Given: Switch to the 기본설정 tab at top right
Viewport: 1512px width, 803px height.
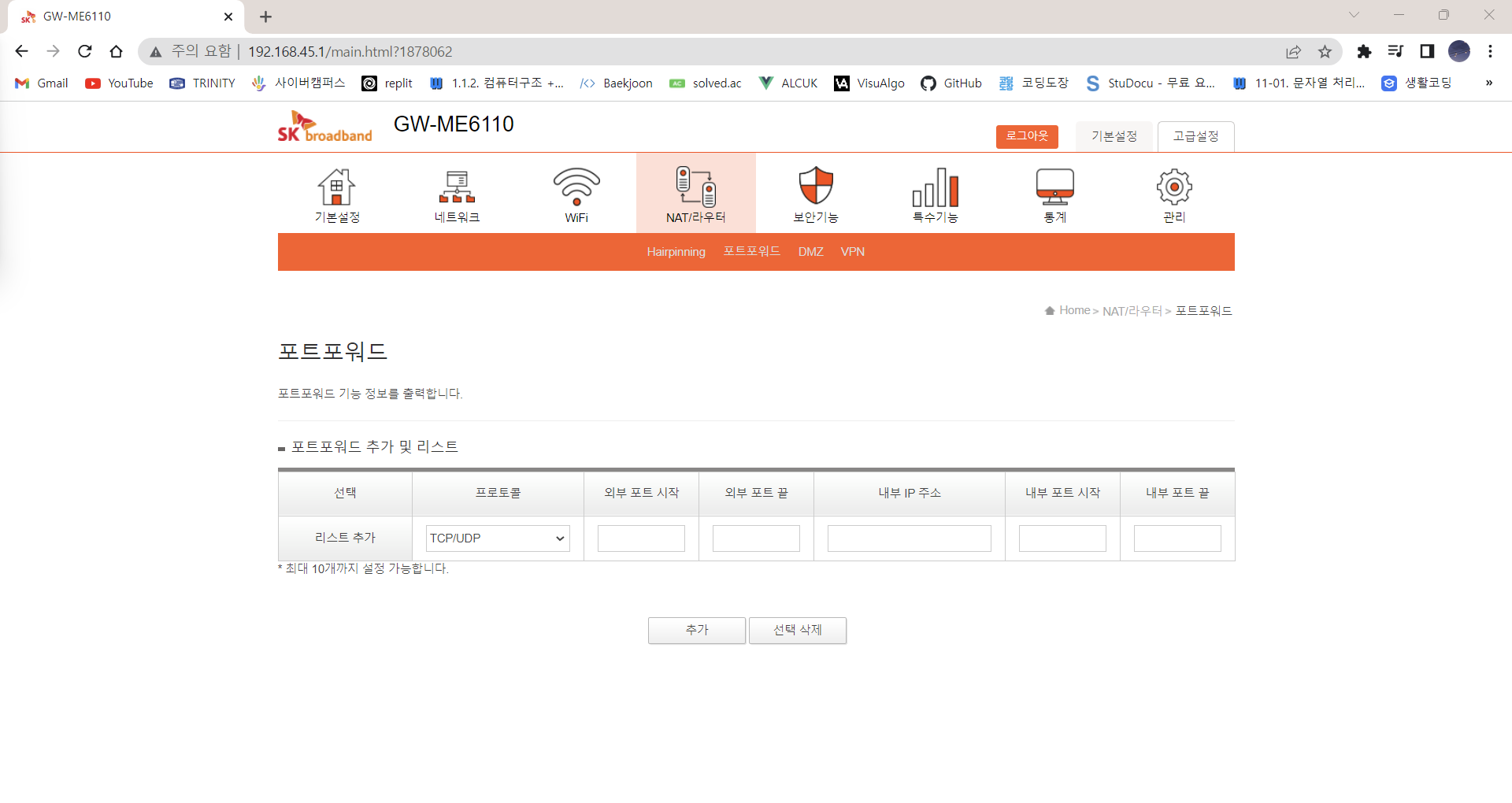Looking at the screenshot, I should click(x=1114, y=137).
